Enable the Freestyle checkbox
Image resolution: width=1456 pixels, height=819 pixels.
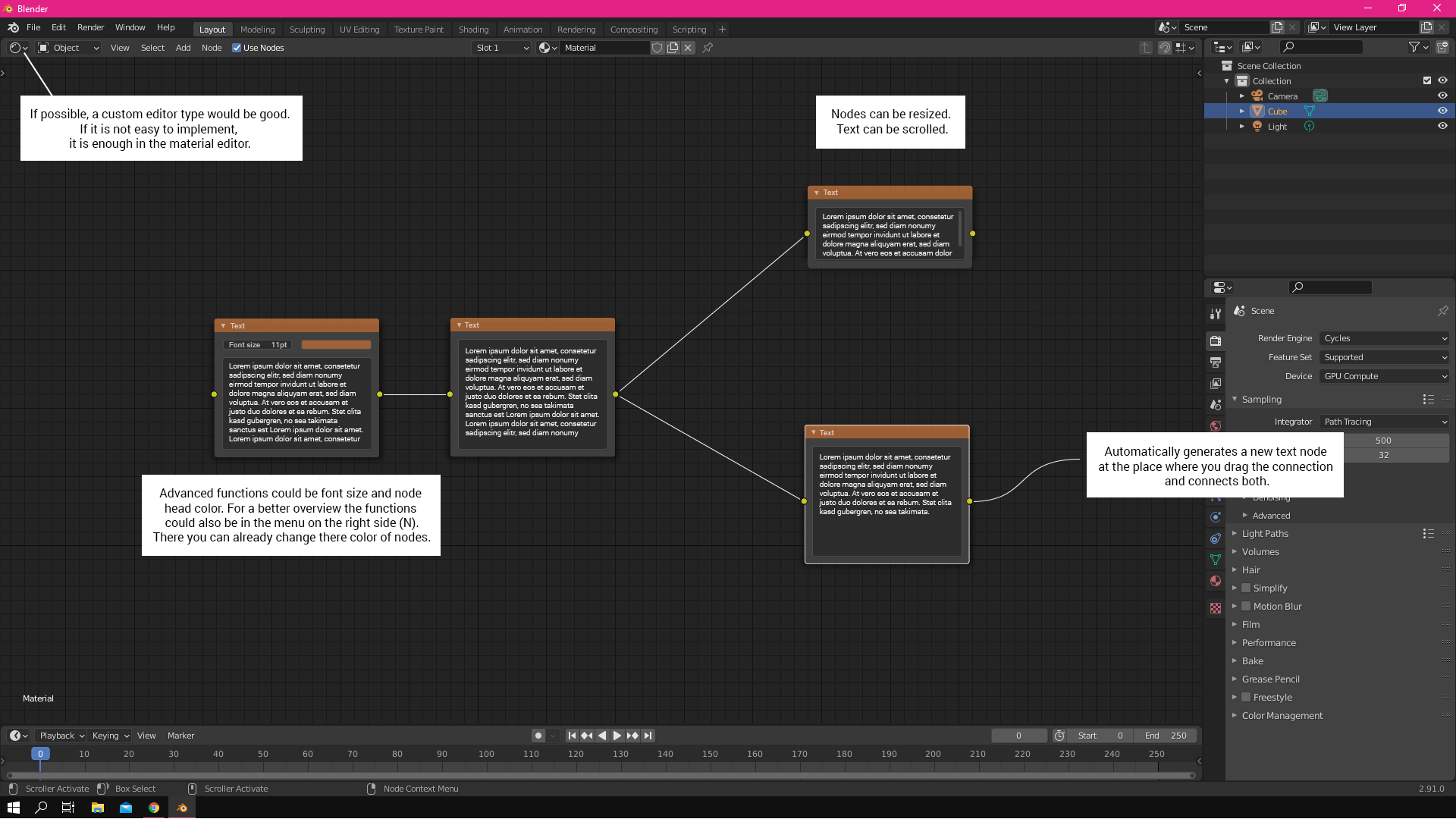pos(1246,698)
